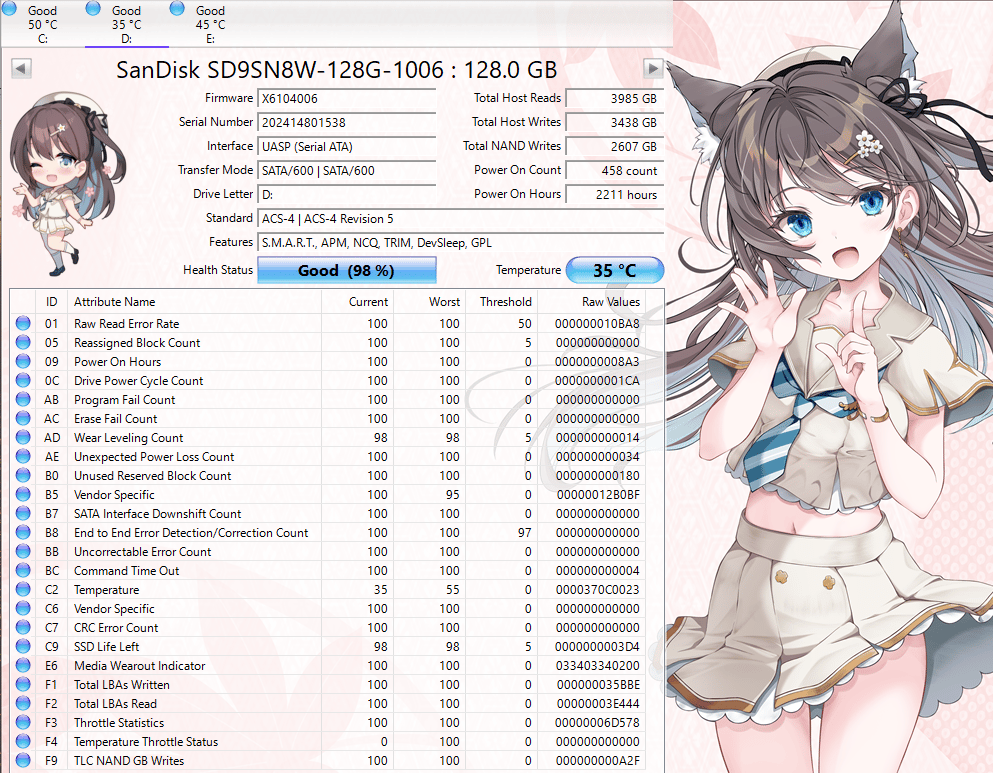Click the status orb for Throttle Statistics
Viewport: 993px width, 773px height.
[23, 722]
